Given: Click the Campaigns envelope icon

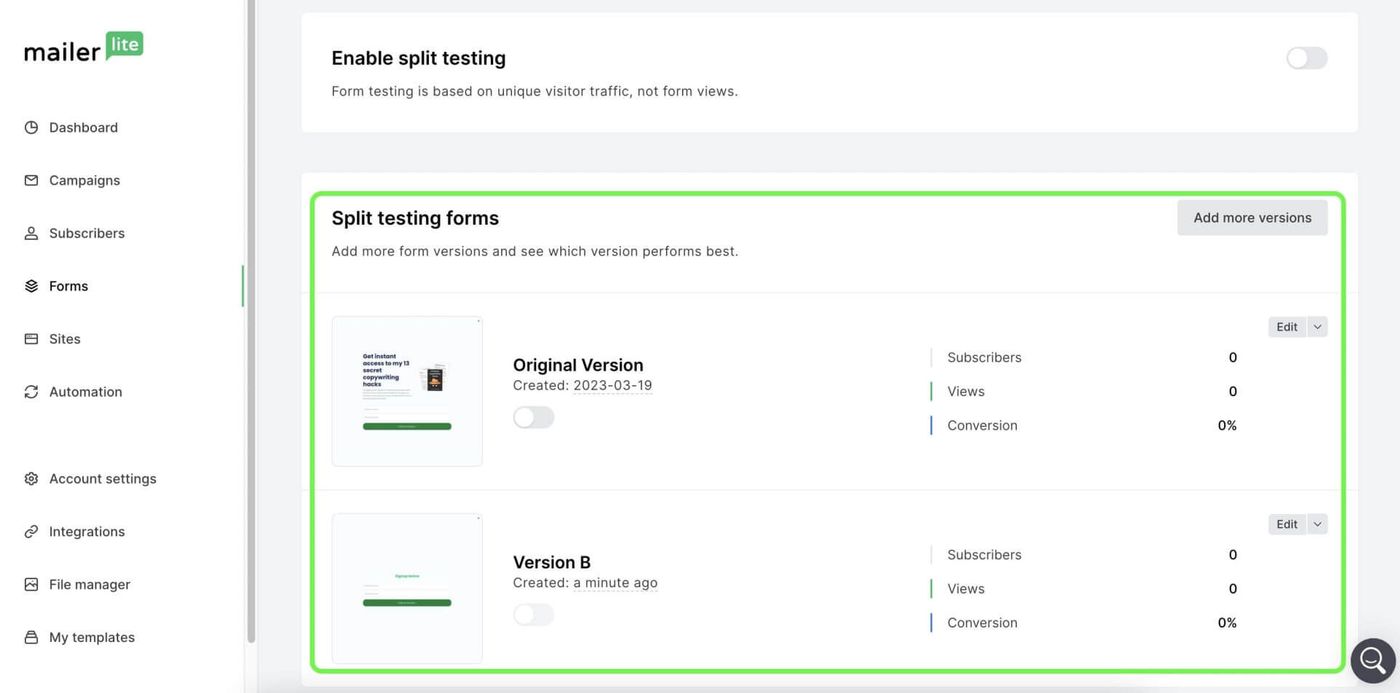Looking at the screenshot, I should point(31,180).
